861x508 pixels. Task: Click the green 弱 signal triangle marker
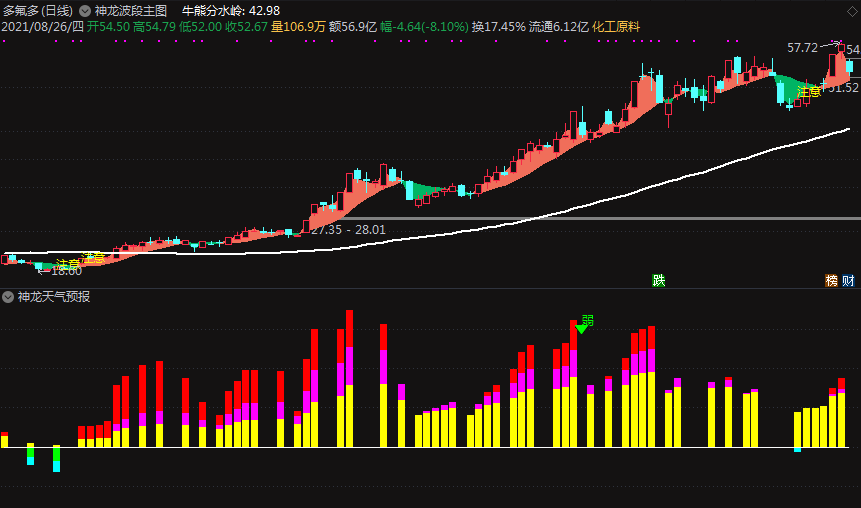tap(581, 329)
